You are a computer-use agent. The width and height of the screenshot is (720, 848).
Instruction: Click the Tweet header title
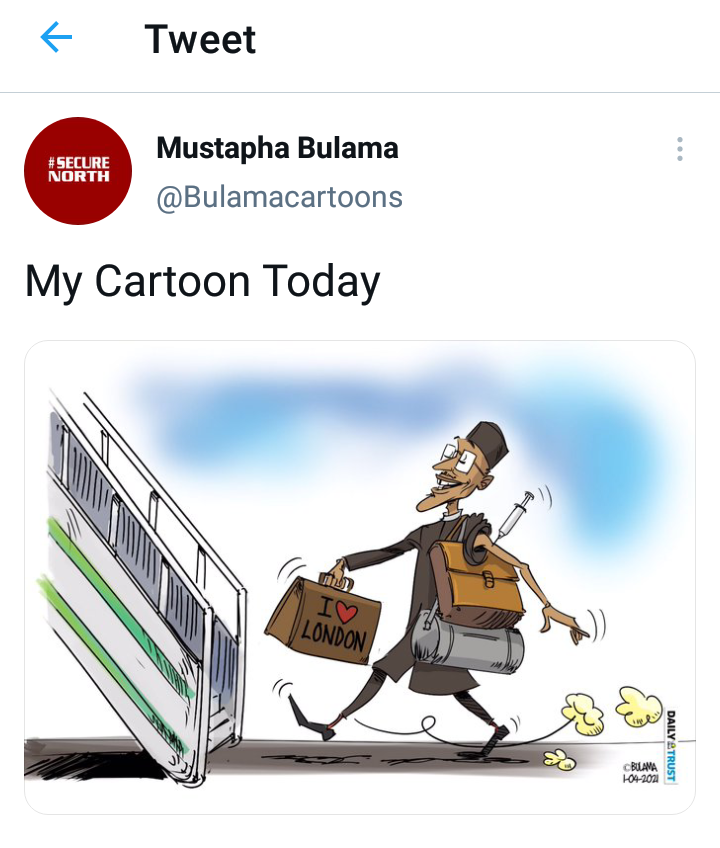(x=200, y=39)
